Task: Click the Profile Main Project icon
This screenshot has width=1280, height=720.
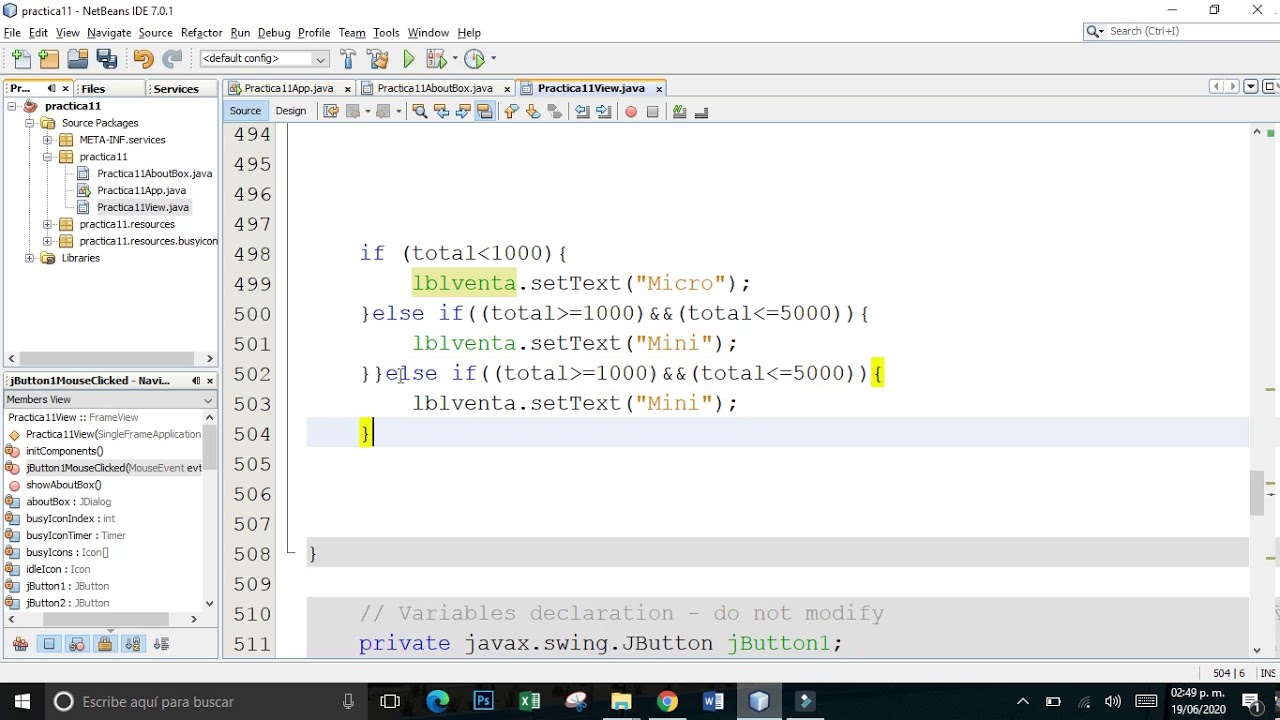Action: click(475, 59)
